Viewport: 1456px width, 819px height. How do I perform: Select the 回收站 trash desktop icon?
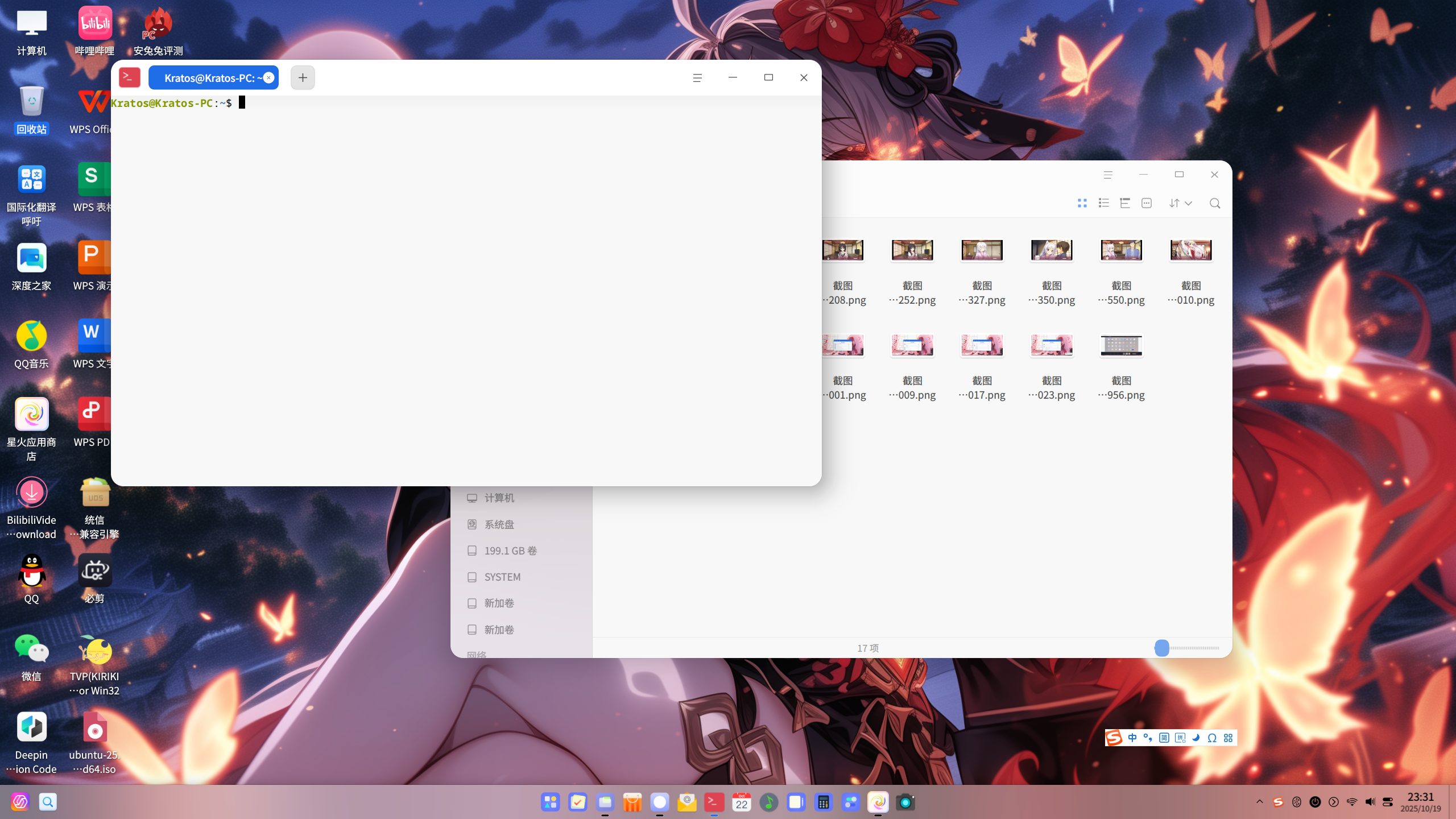tap(31, 110)
